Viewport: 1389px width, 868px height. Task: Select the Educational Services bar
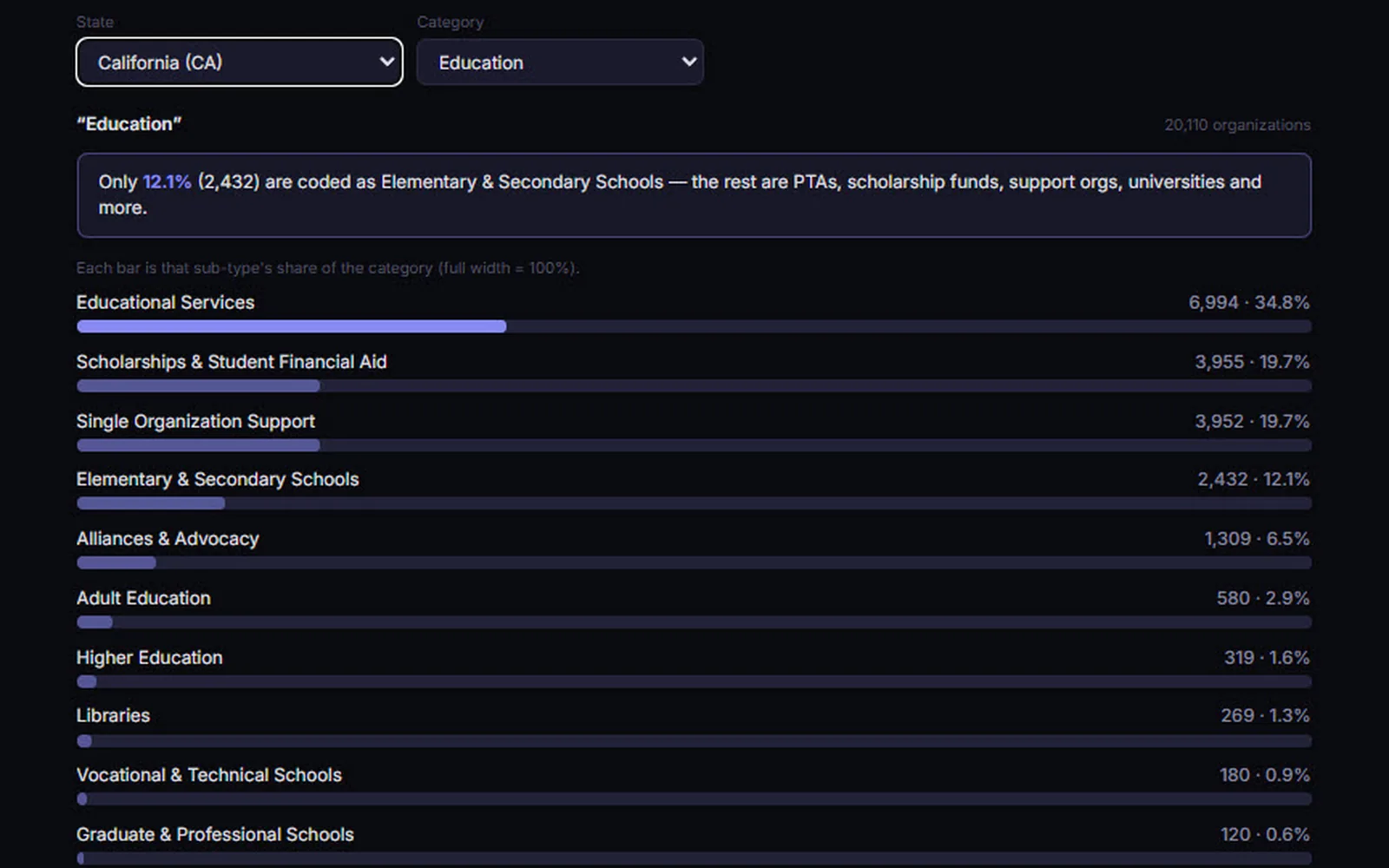tap(694, 326)
